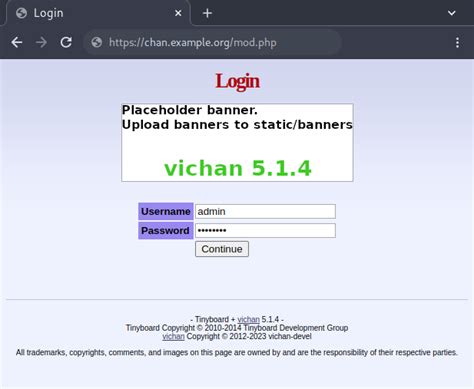Close the Login tab
The image size is (474, 389).
[x=178, y=13]
